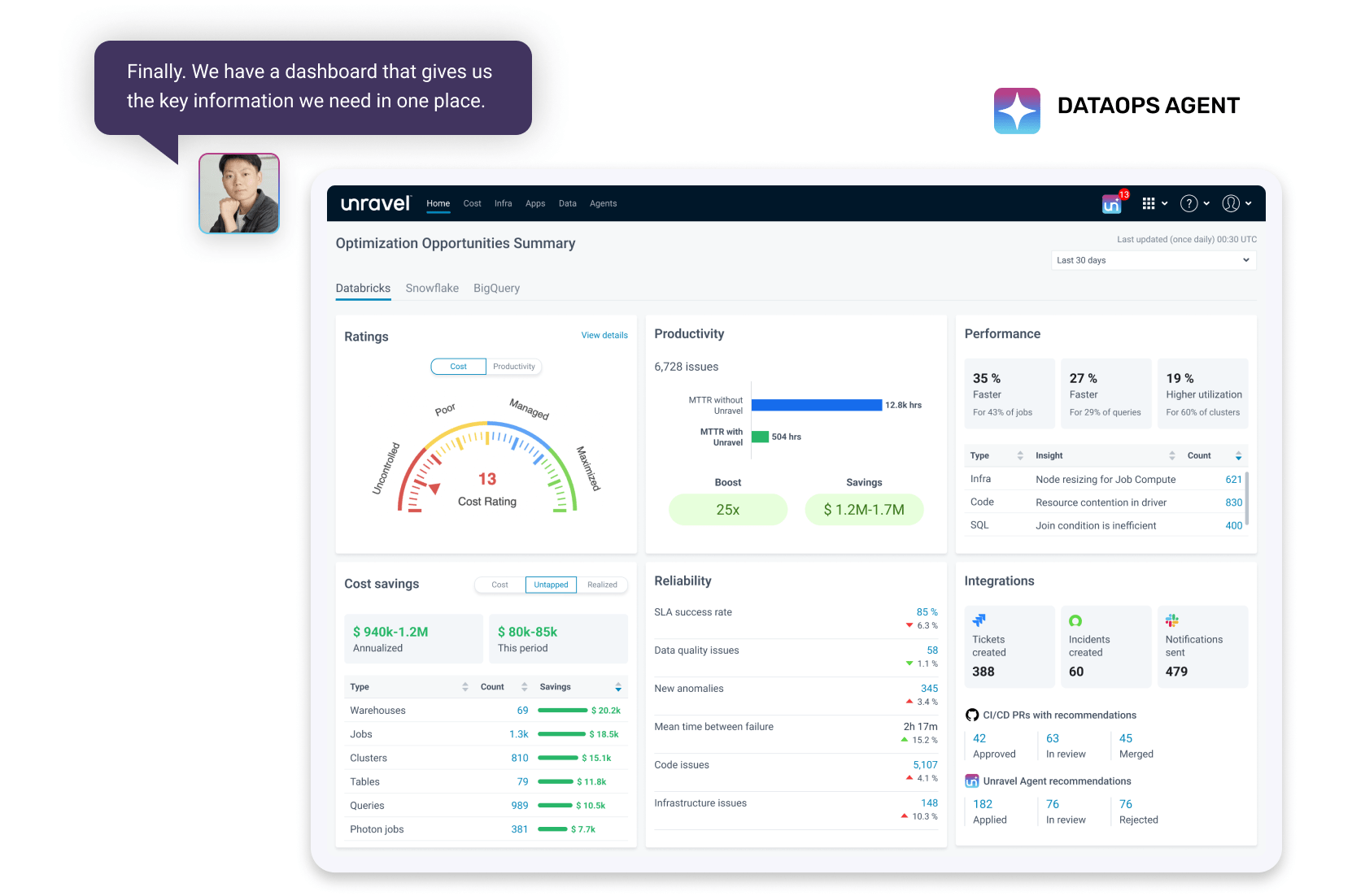Toggle Cost savings to Realized view
The width and height of the screenshot is (1352, 896).
click(602, 585)
